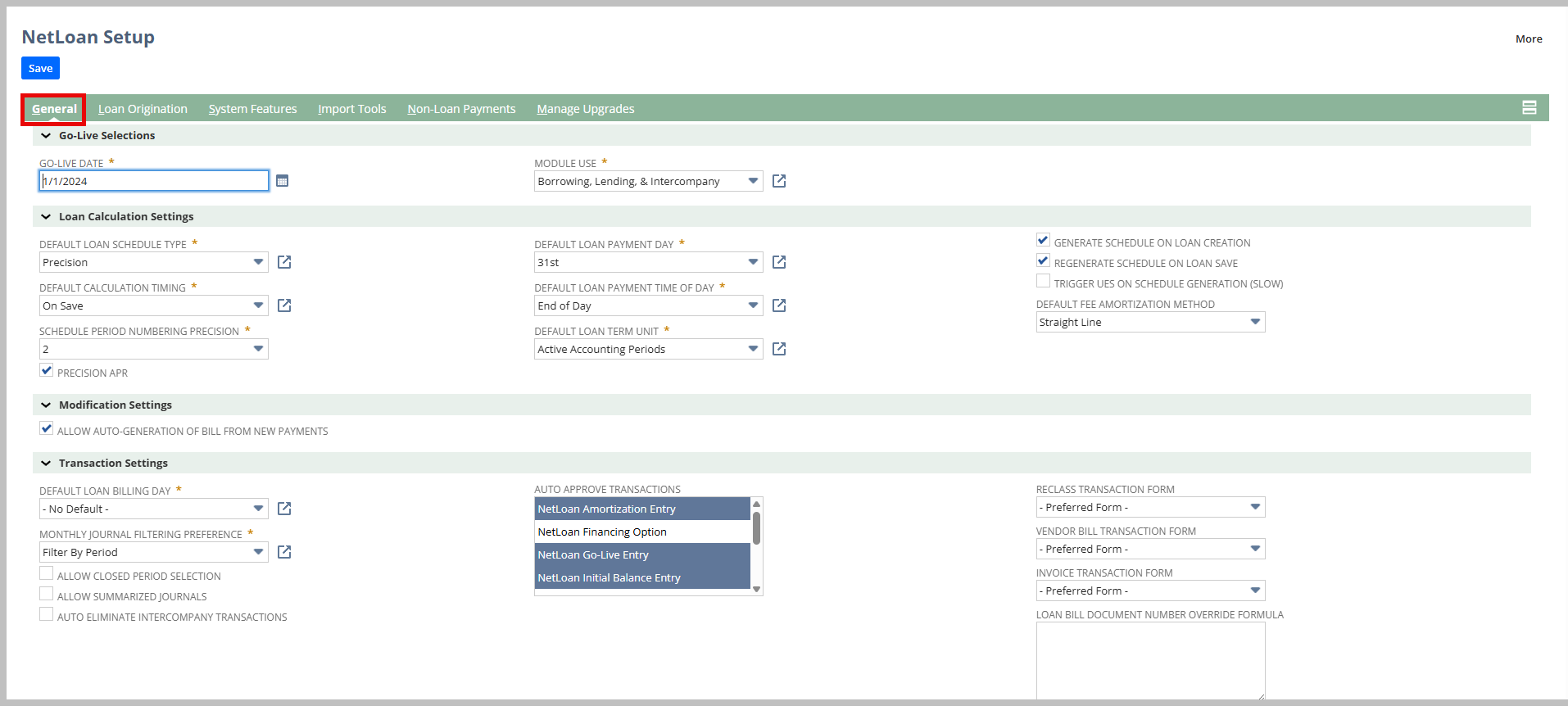Click open icon beside Default Loan Payment Day

pyautogui.click(x=779, y=262)
